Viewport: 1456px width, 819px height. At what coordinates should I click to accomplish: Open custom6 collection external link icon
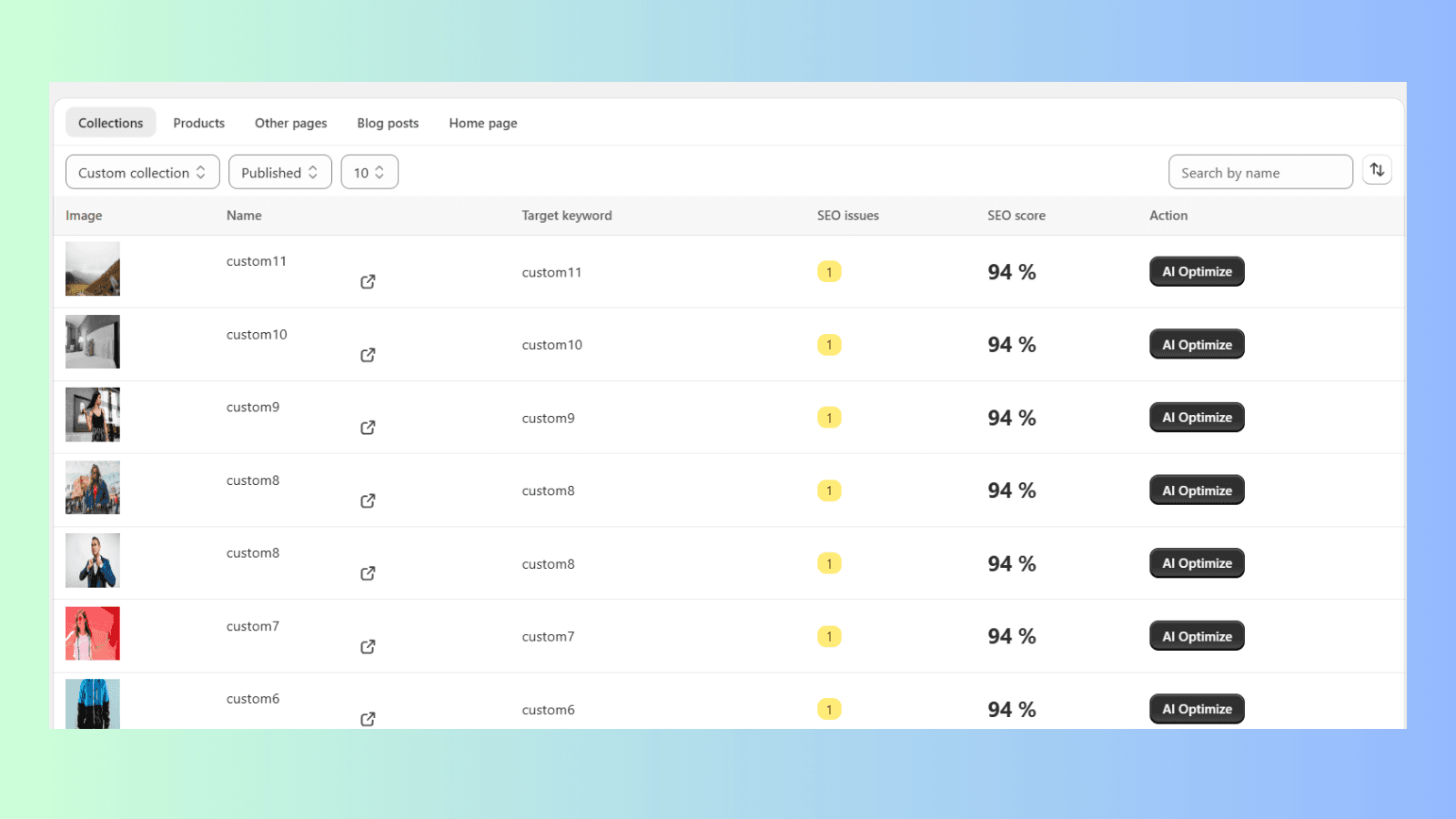point(368,719)
